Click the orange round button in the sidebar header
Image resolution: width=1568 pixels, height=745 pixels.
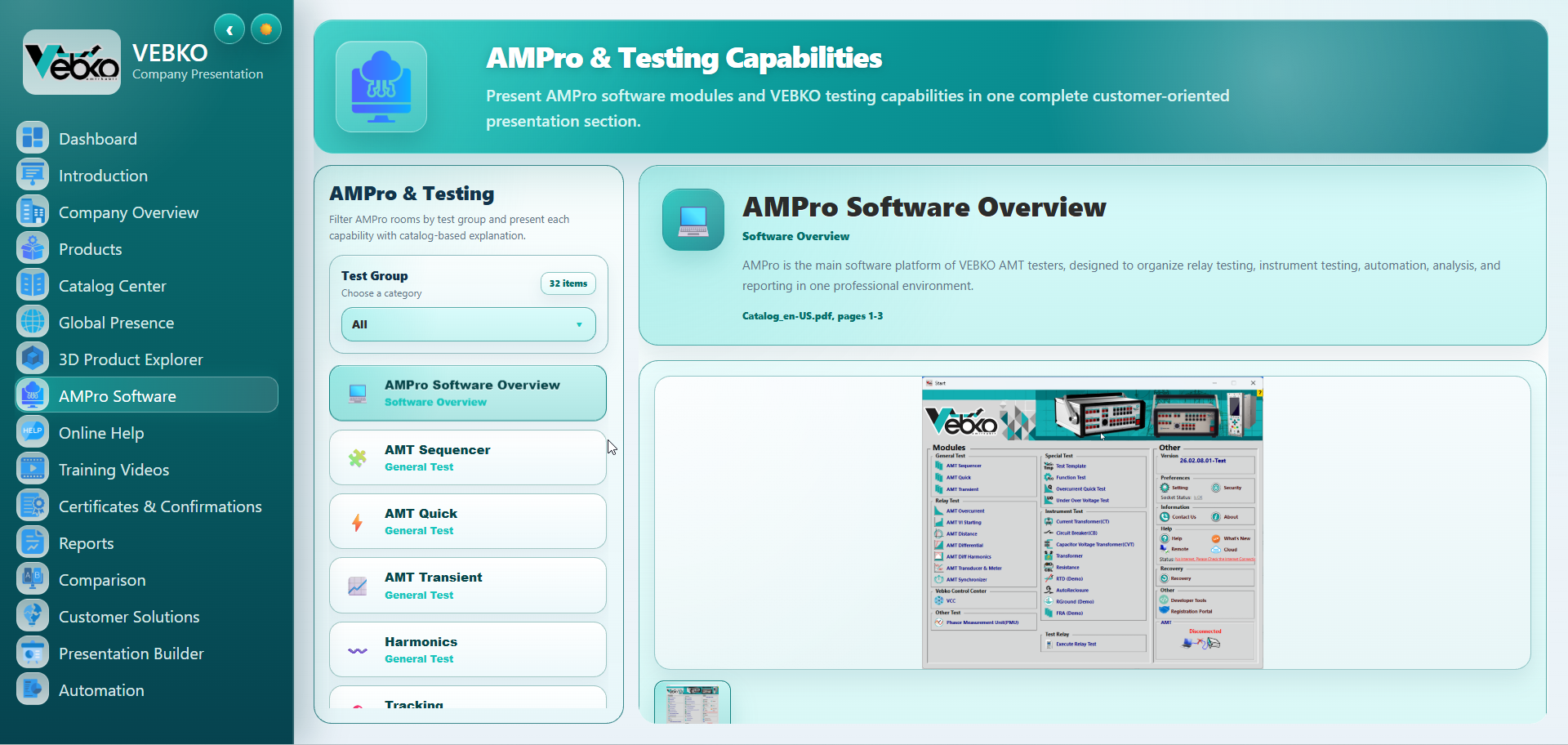266,29
